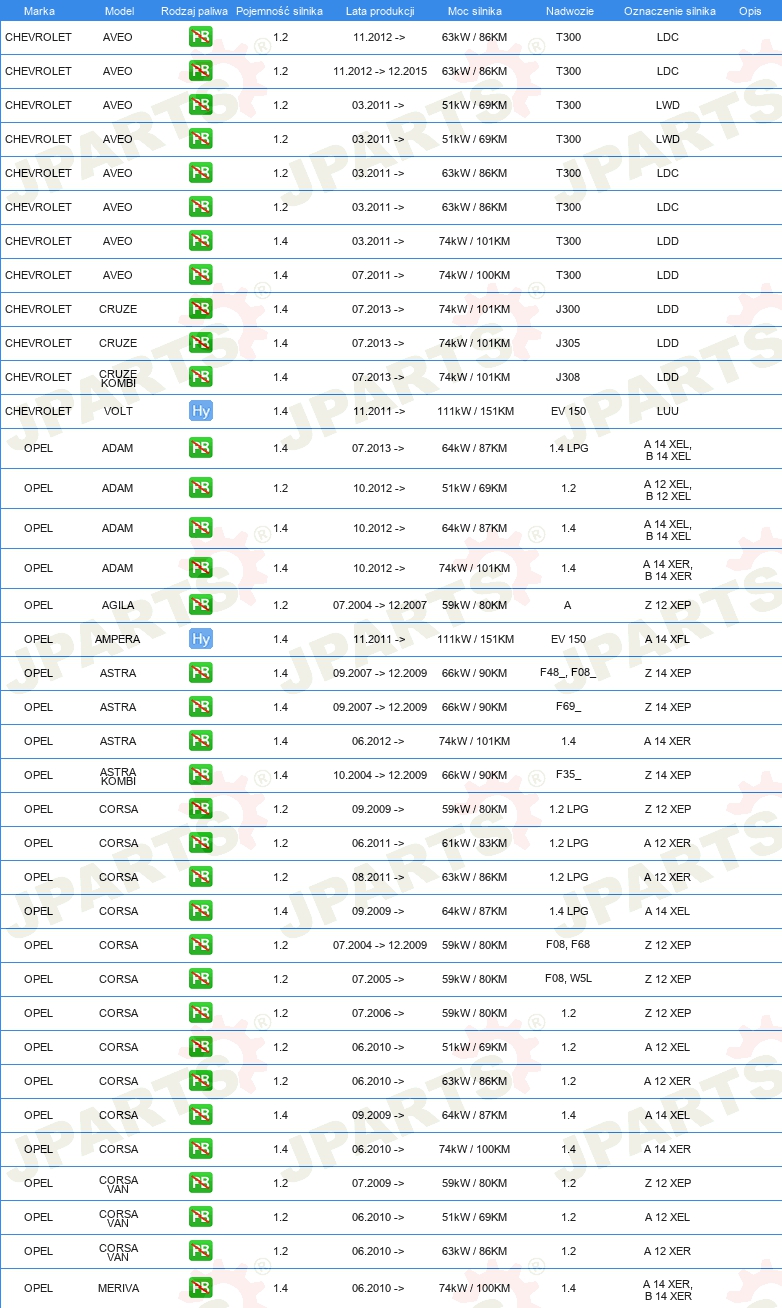Click the petrol icon in the Cruze J300 row
782x1308 pixels.
pos(201,309)
